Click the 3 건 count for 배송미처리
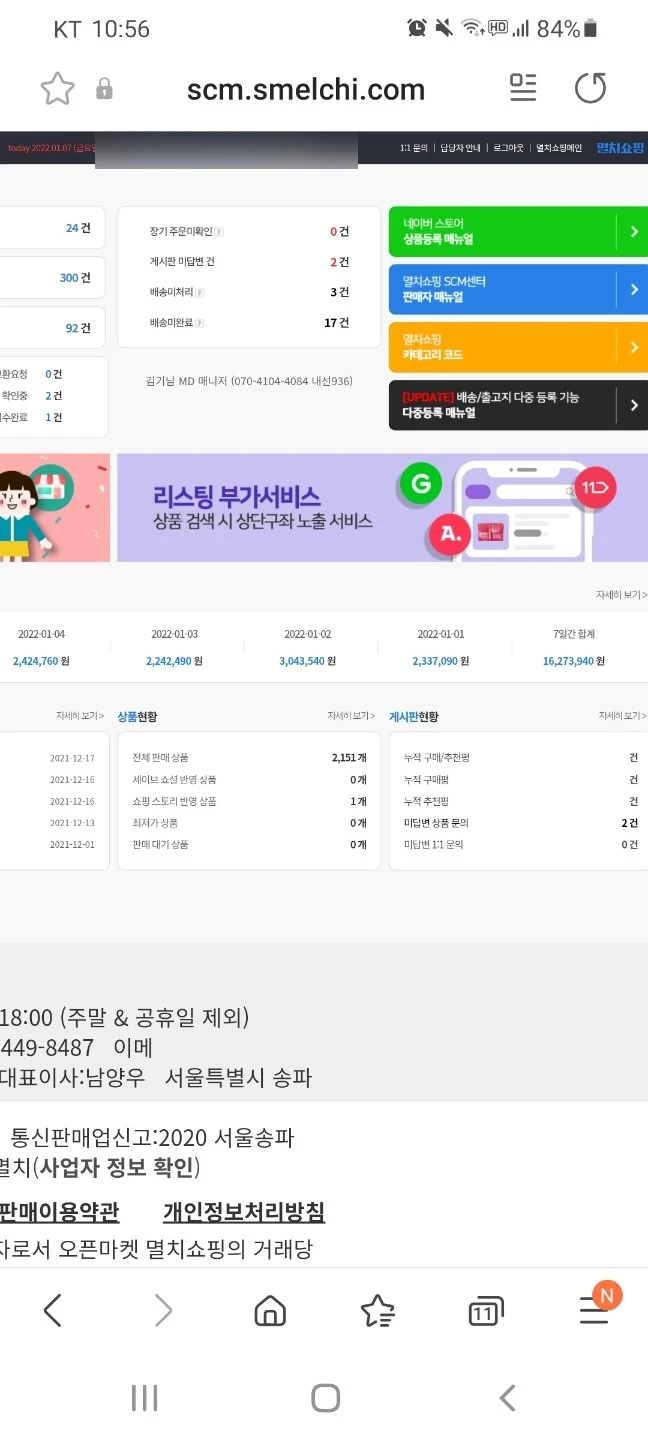Screen dimensions: 648x1440 [x=339, y=292]
